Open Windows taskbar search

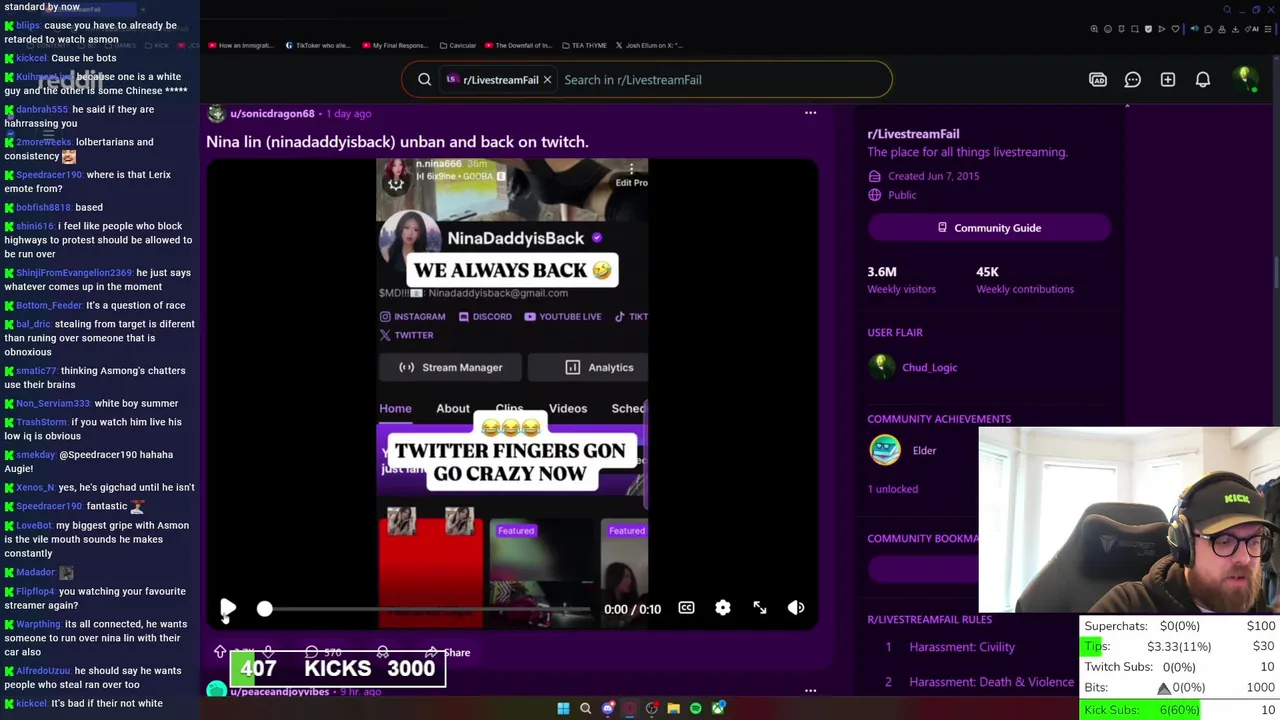(586, 708)
